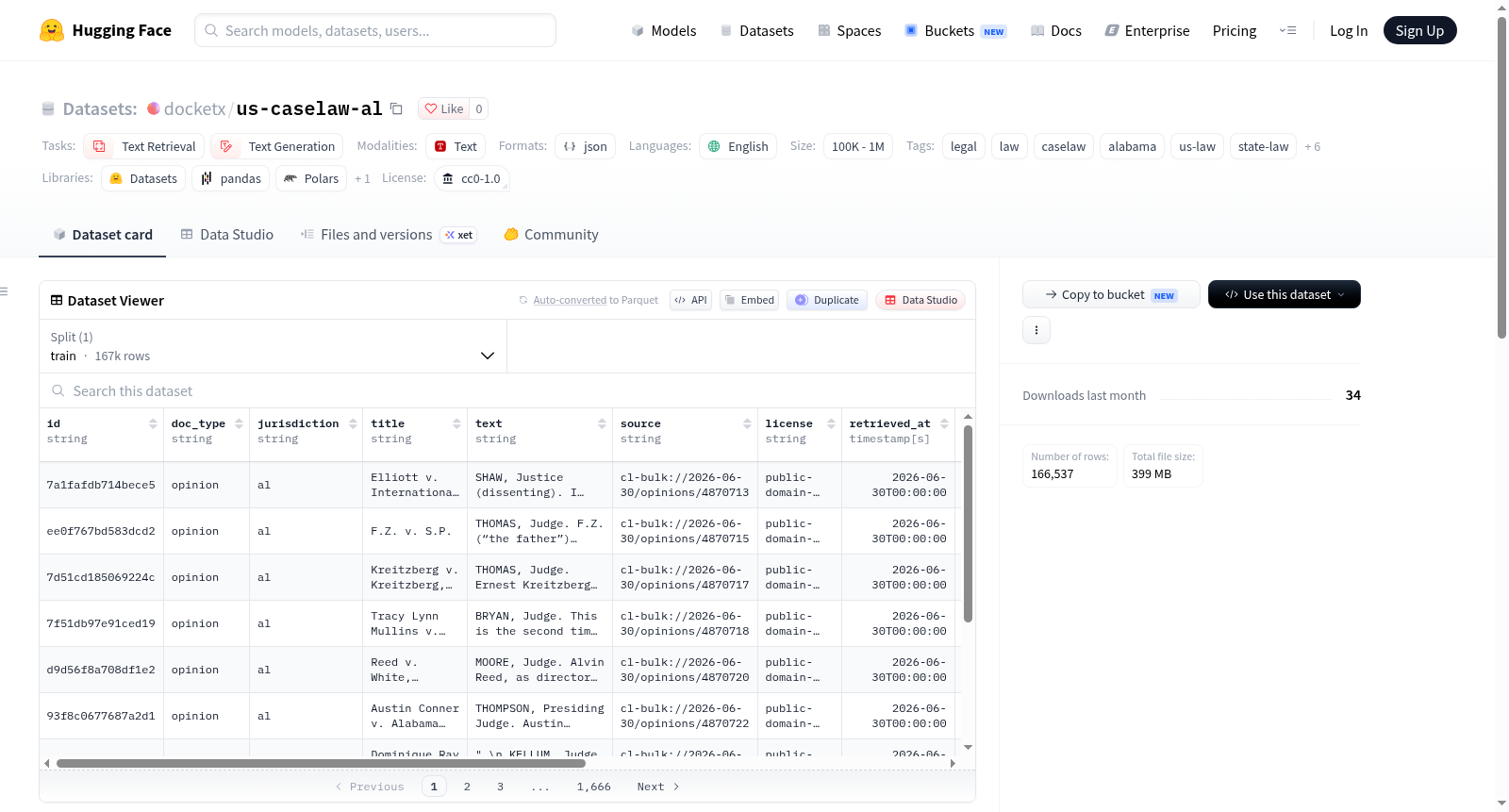Screen dimensions: 1509x812
Task: Focus the top search models field
Action: point(375,30)
